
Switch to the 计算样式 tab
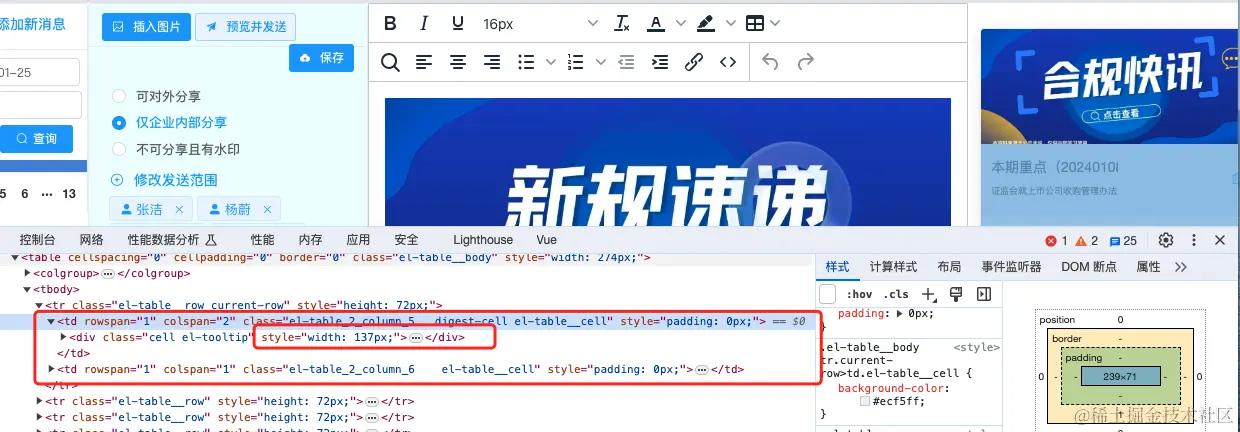[x=893, y=267]
